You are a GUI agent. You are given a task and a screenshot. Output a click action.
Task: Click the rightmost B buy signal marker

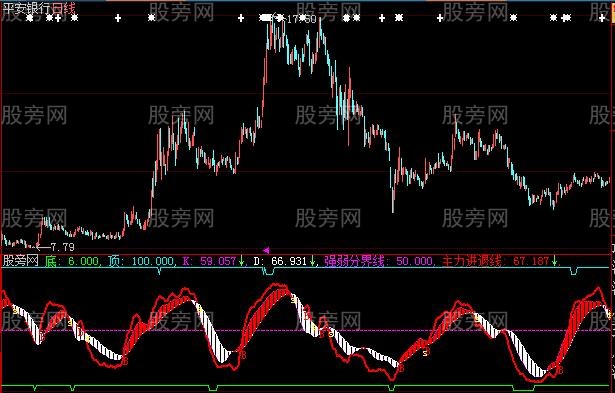point(561,370)
